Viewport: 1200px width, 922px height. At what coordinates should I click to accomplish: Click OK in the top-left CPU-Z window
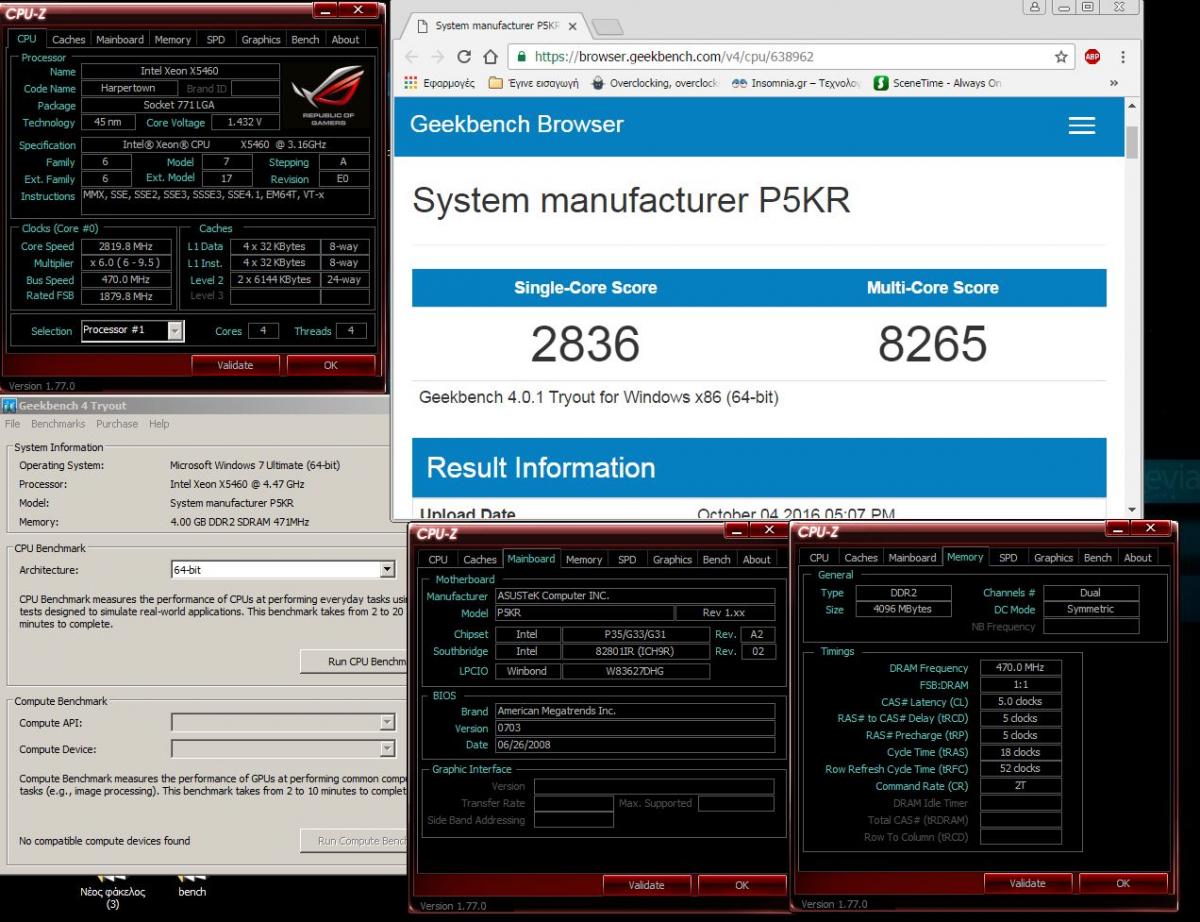331,365
